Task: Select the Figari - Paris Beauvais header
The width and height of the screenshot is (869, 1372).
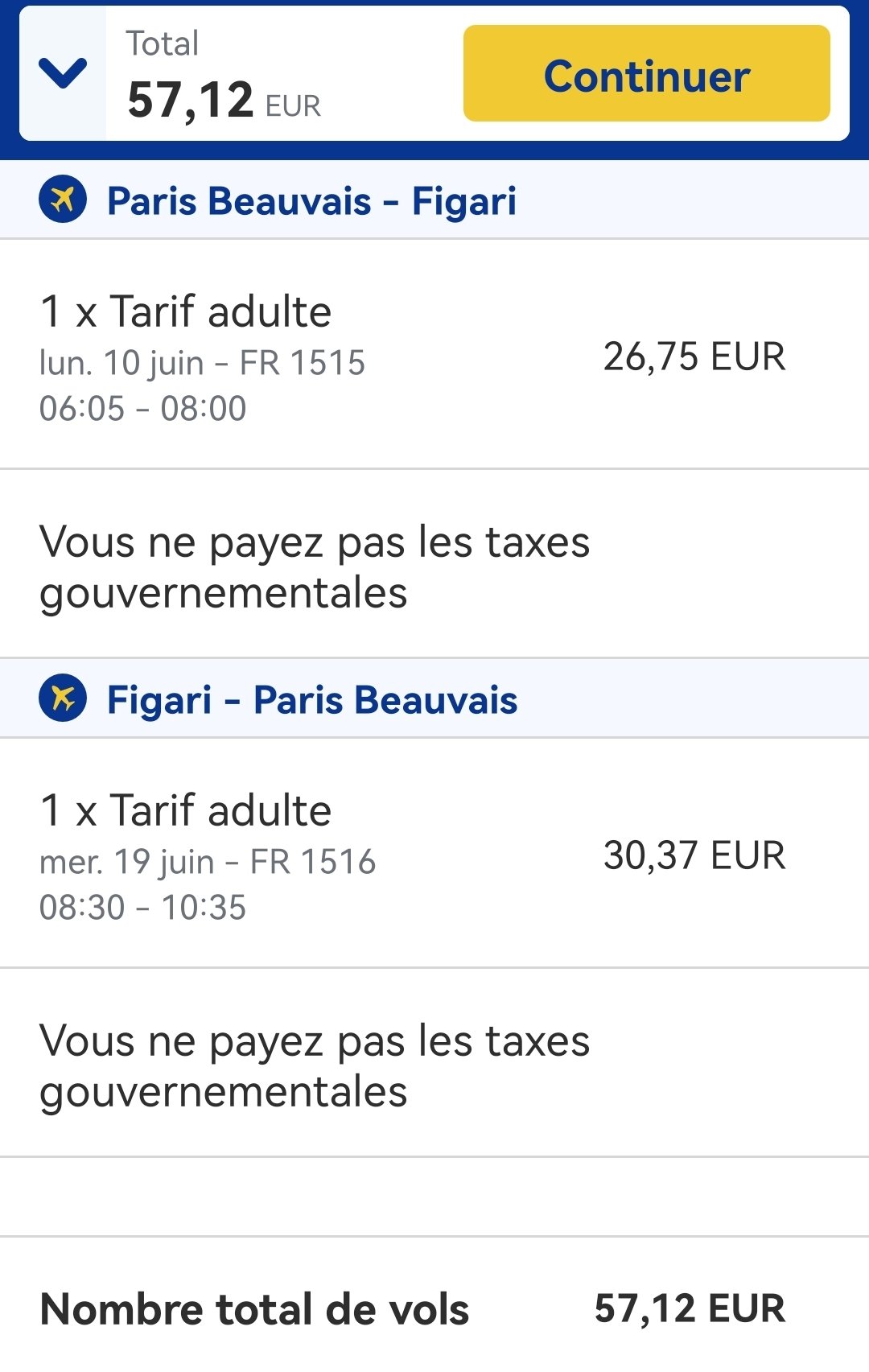Action: pos(434,698)
